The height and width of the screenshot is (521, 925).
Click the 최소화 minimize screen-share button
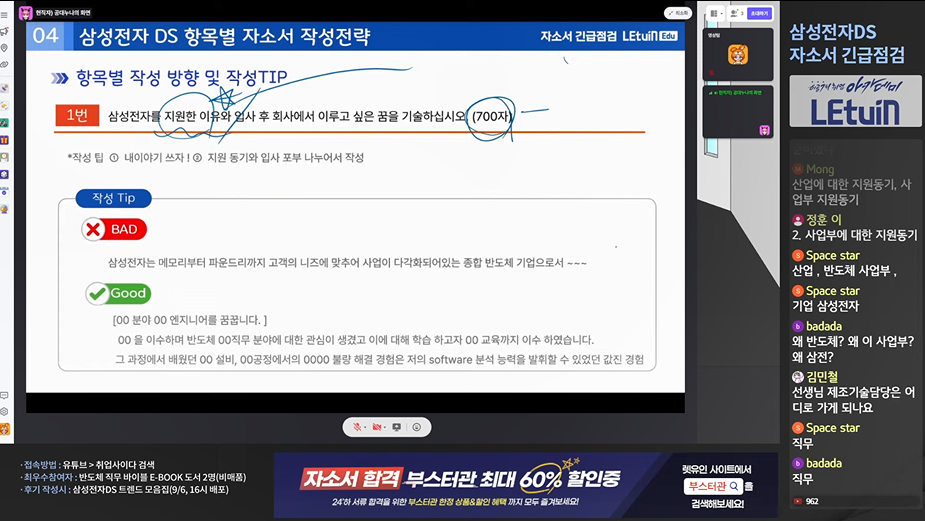pyautogui.click(x=677, y=13)
